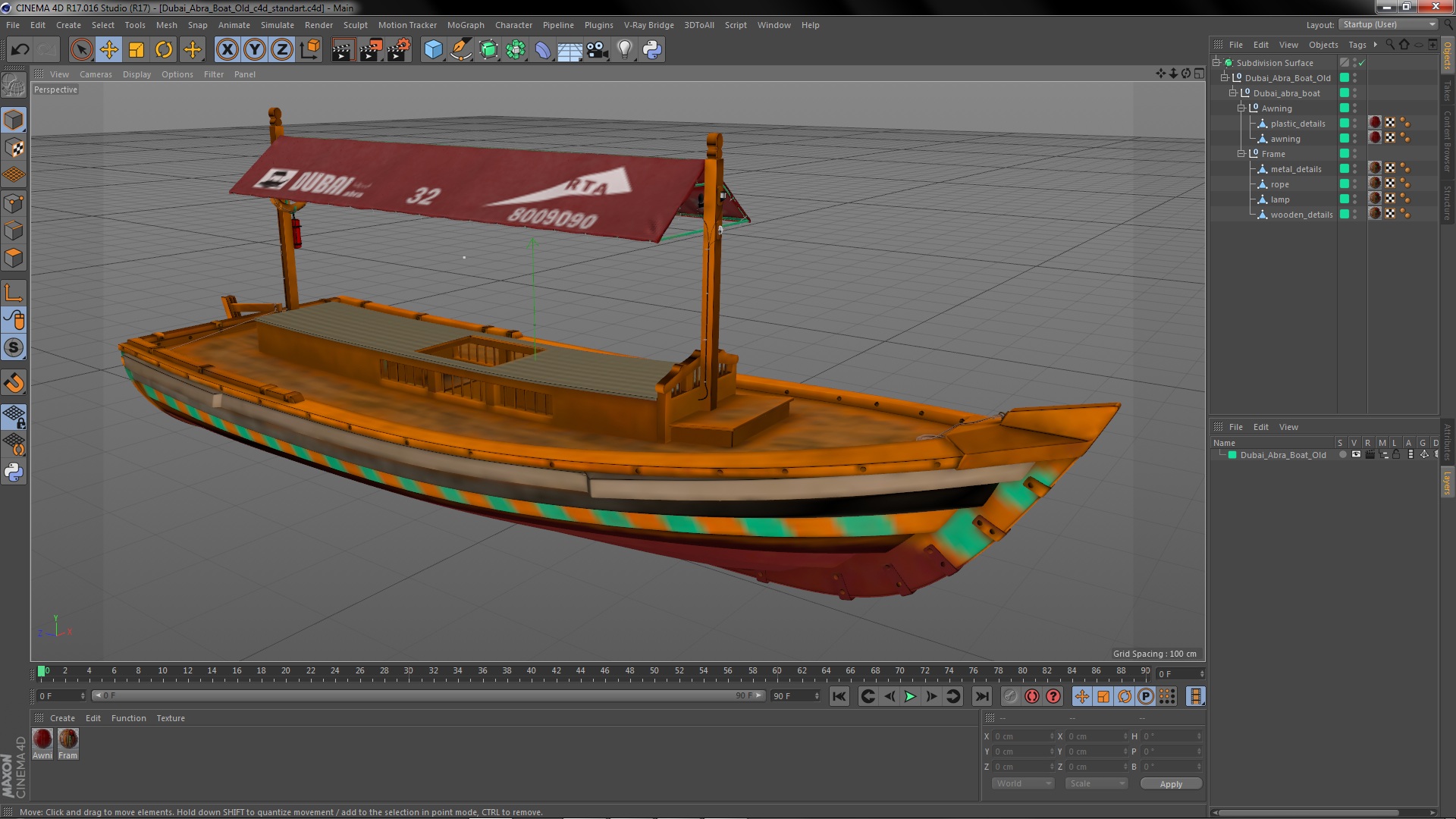Select the wooden_details object
Viewport: 1456px width, 819px height.
1301,215
